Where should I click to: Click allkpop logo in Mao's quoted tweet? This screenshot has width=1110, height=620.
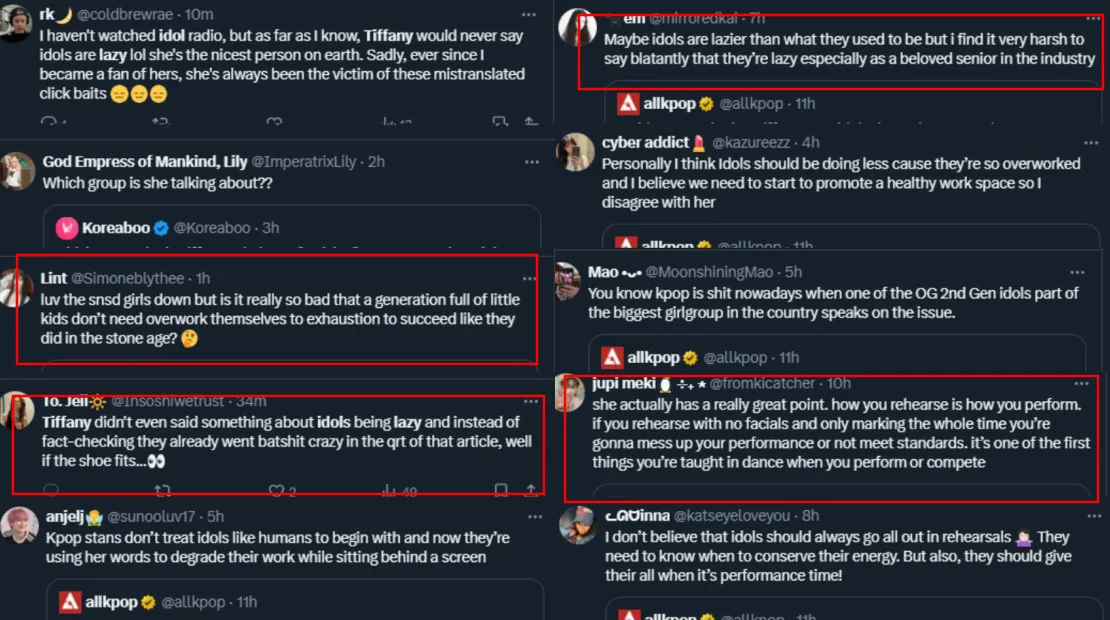612,357
